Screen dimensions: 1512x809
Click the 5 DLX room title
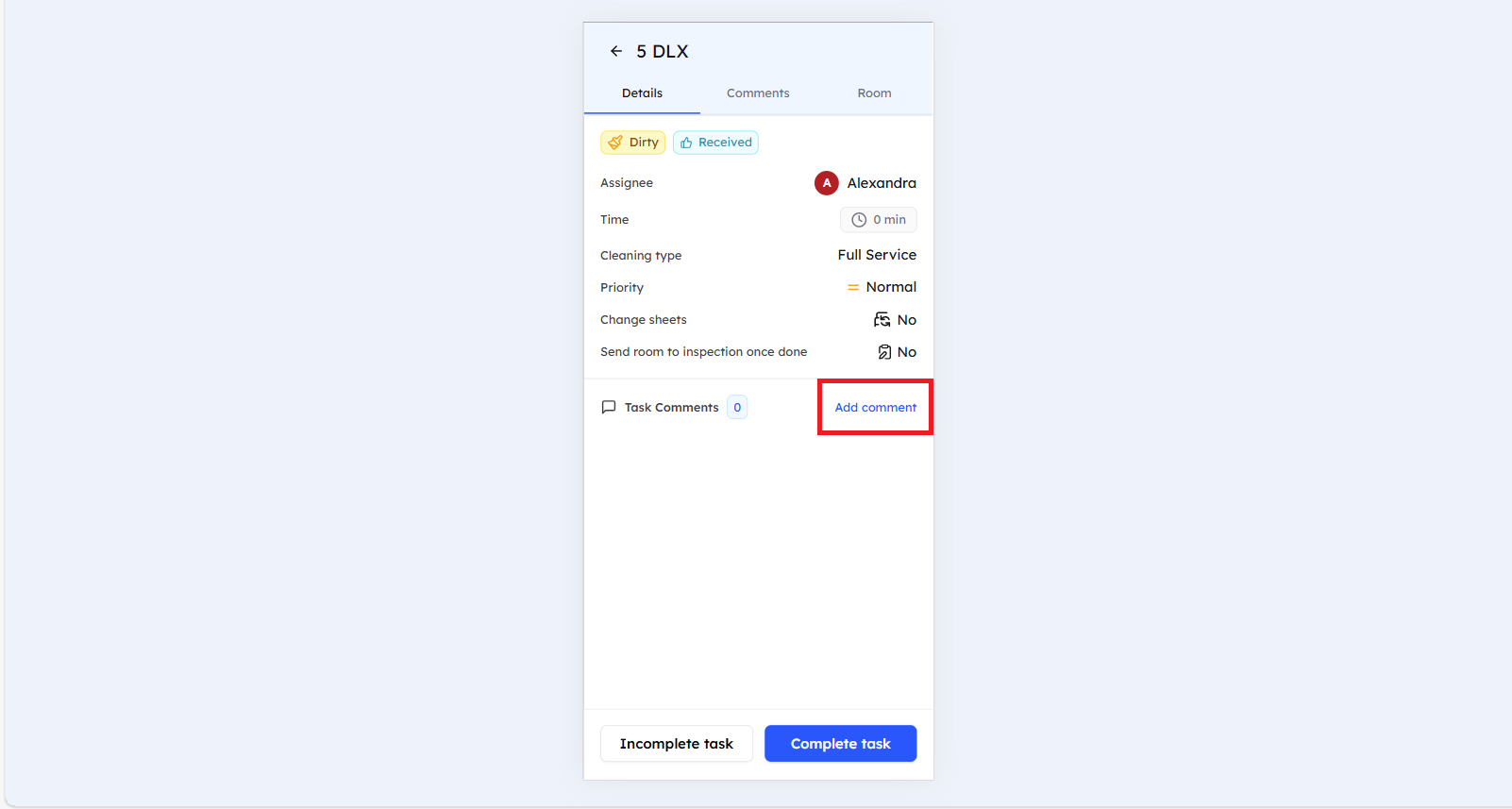click(x=663, y=52)
